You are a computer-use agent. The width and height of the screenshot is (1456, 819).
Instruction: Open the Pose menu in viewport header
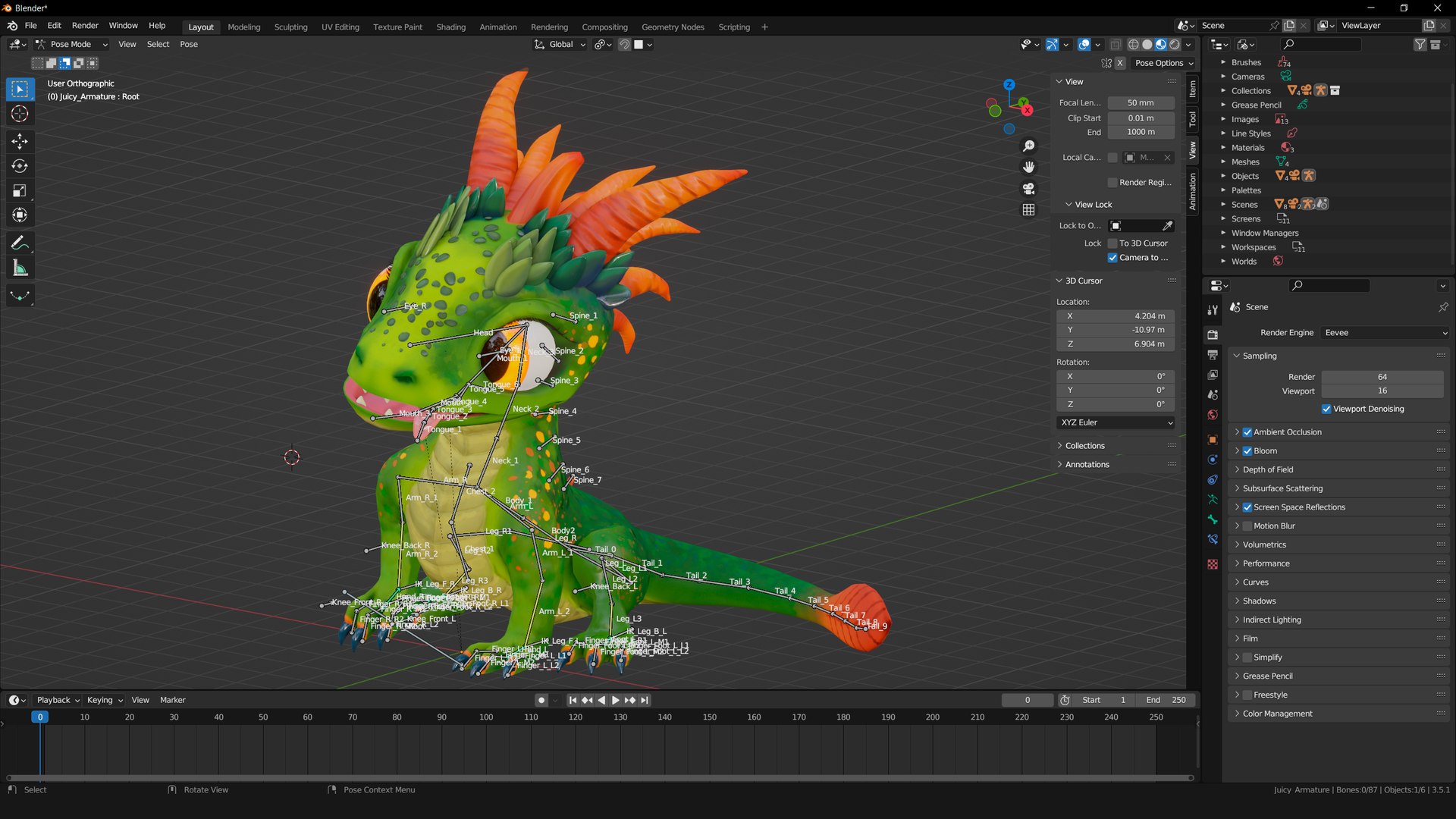pos(189,45)
